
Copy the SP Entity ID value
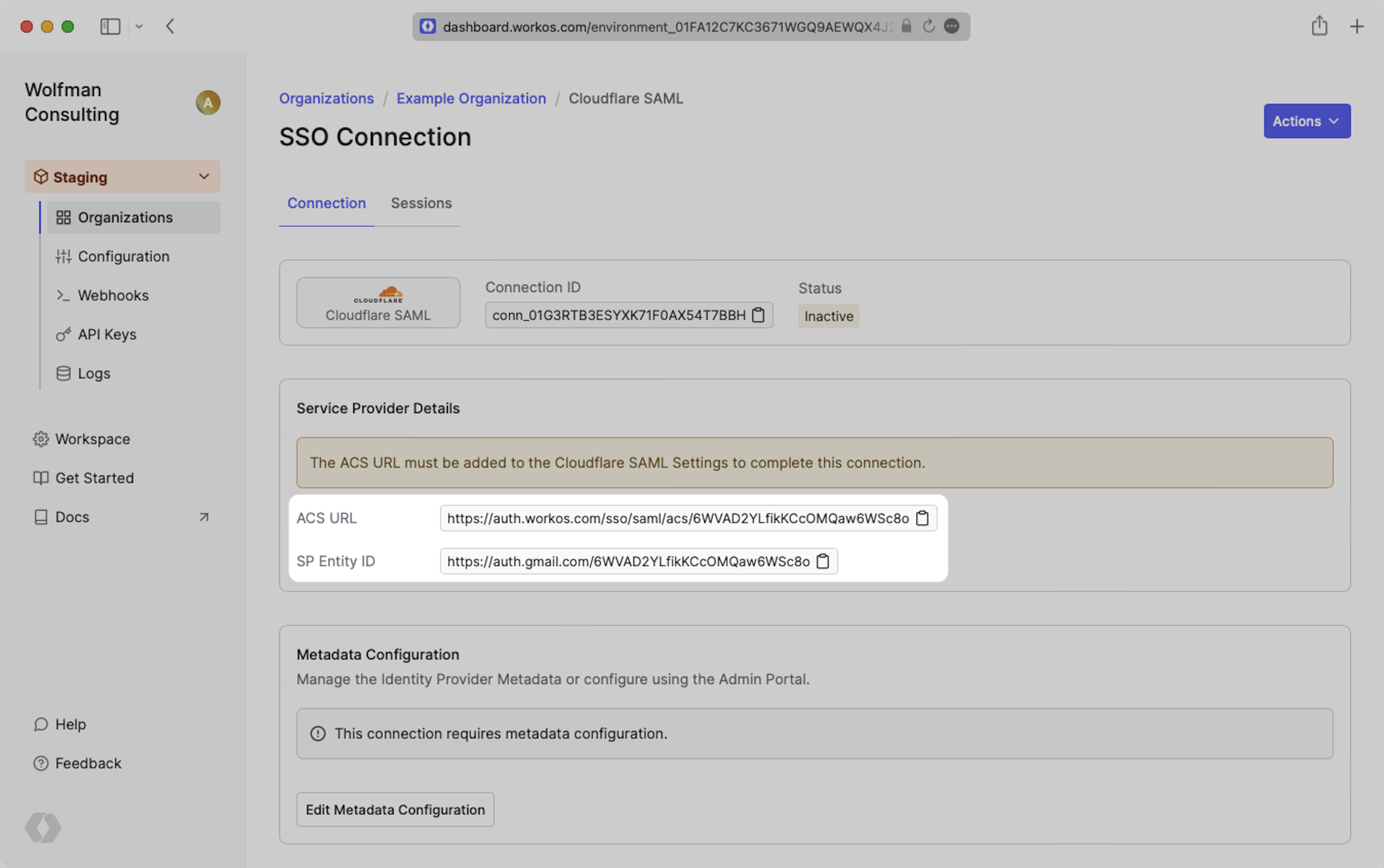822,562
